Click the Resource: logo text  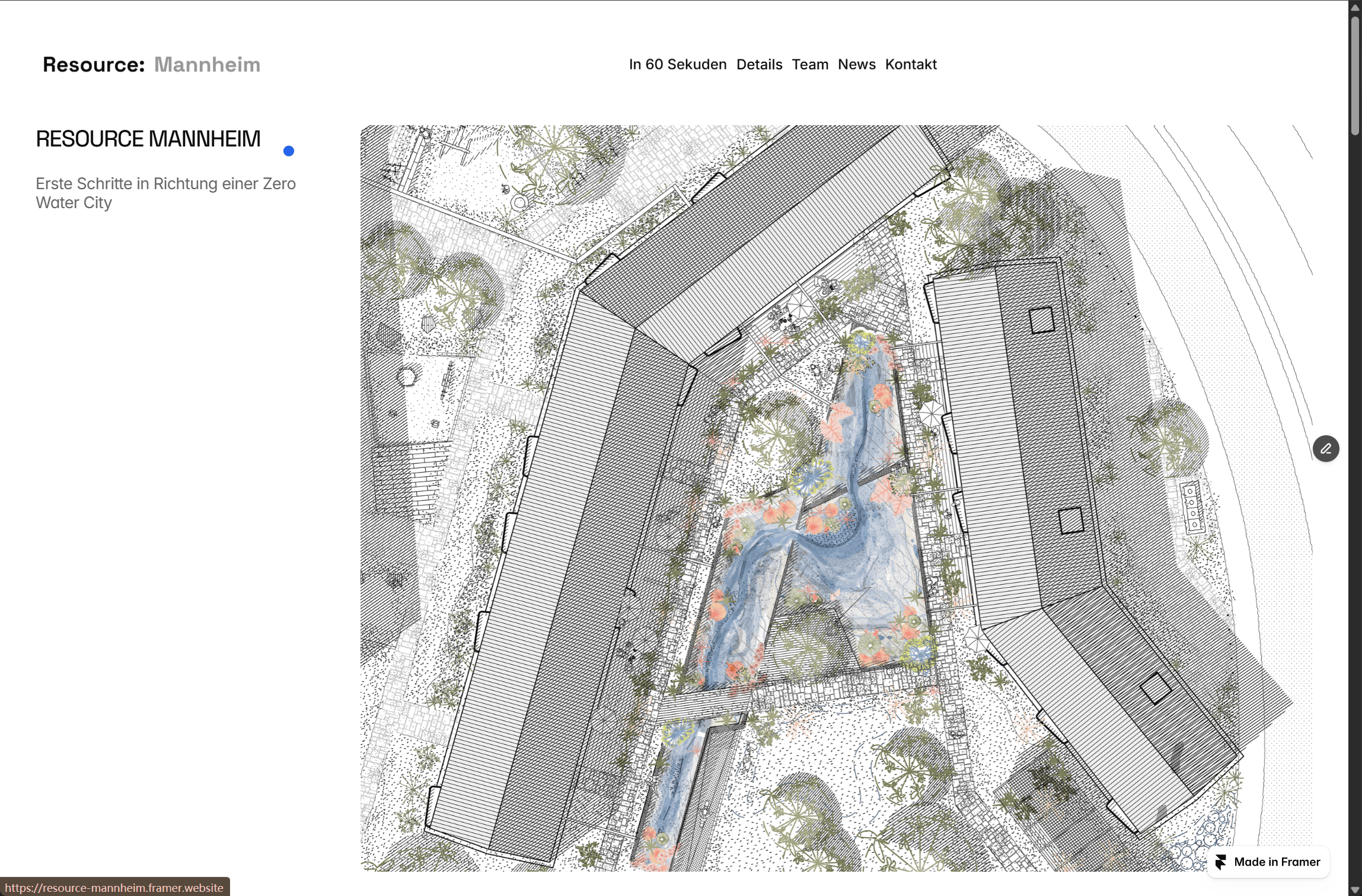coord(94,65)
